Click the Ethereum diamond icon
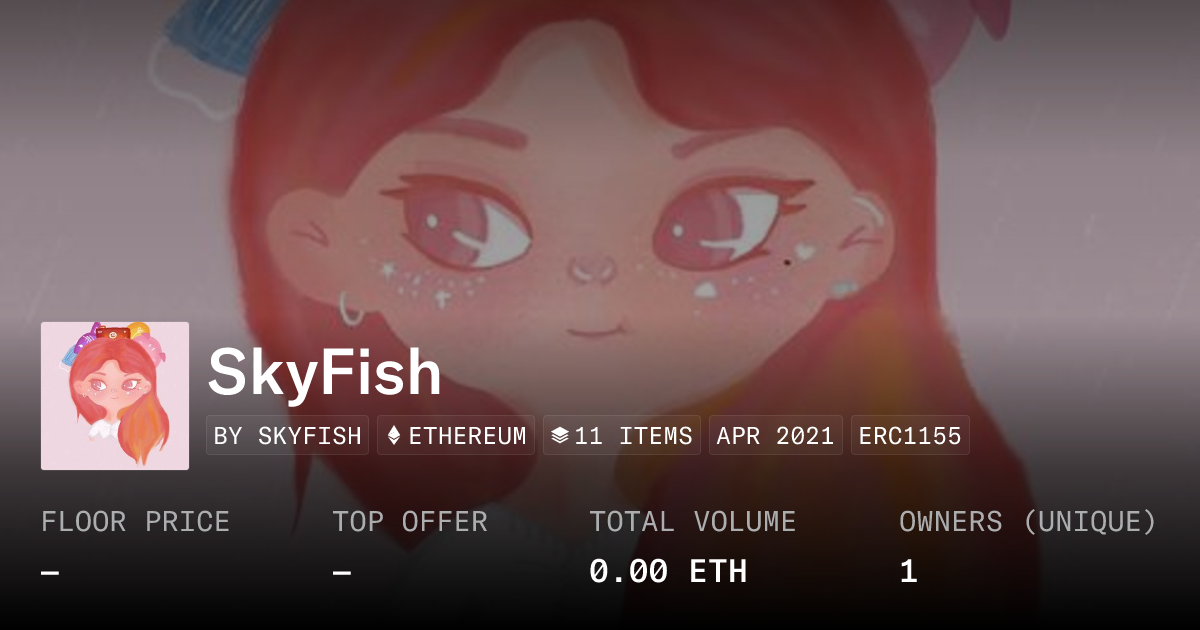 tap(394, 436)
